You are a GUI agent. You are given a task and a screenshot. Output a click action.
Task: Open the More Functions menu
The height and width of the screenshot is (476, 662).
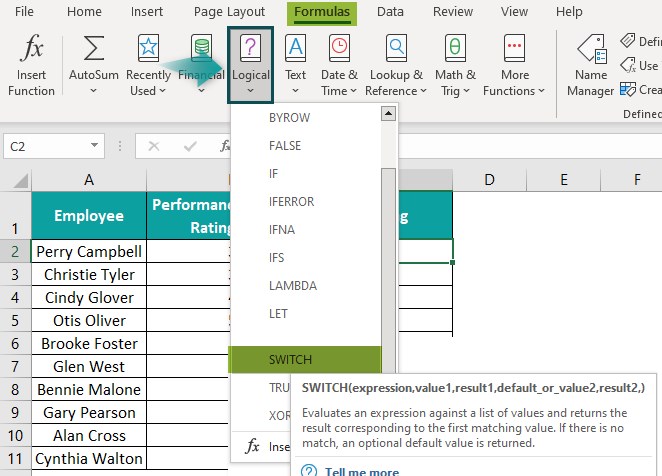[514, 65]
